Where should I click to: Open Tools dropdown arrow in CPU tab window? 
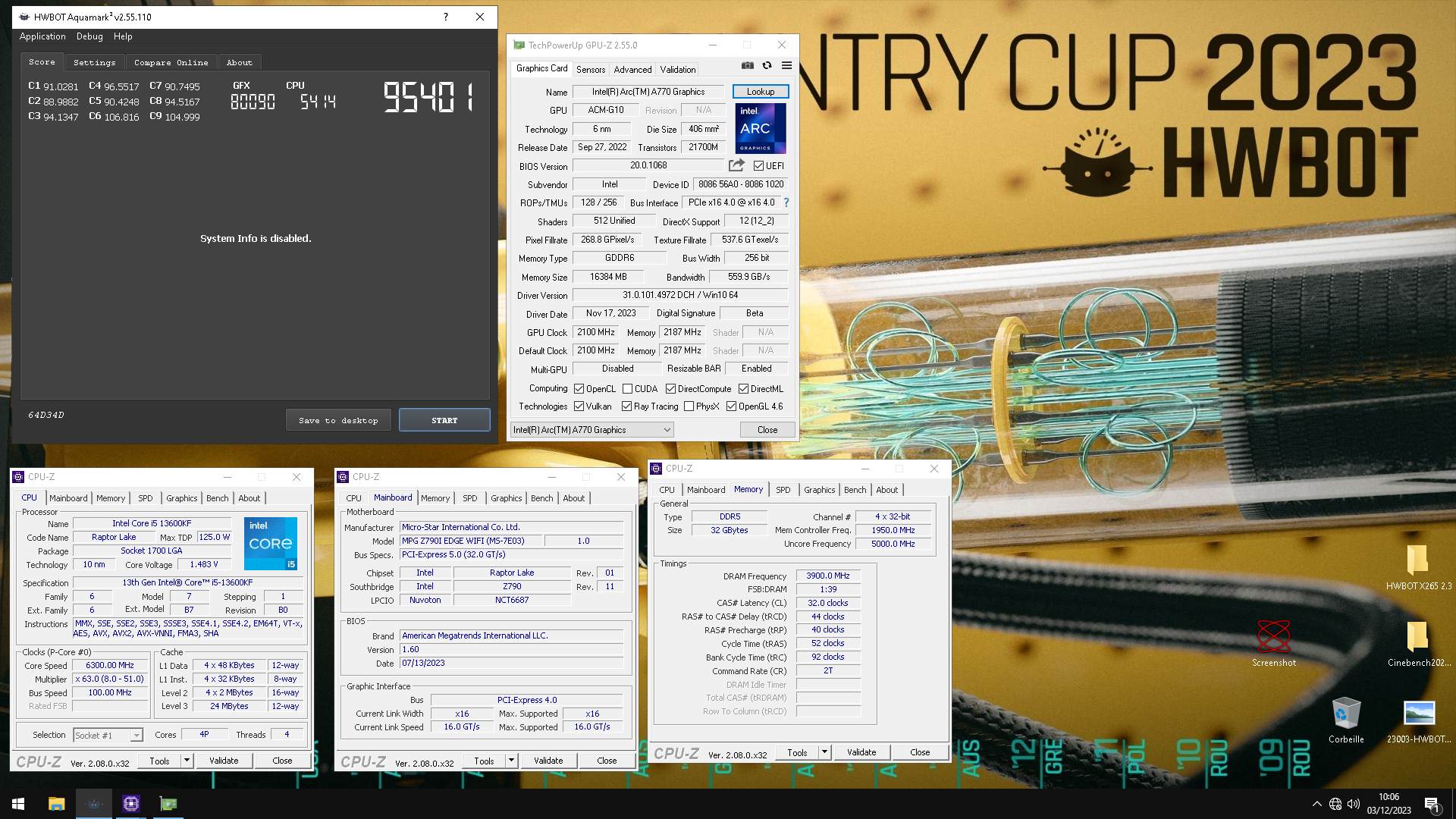(x=187, y=760)
